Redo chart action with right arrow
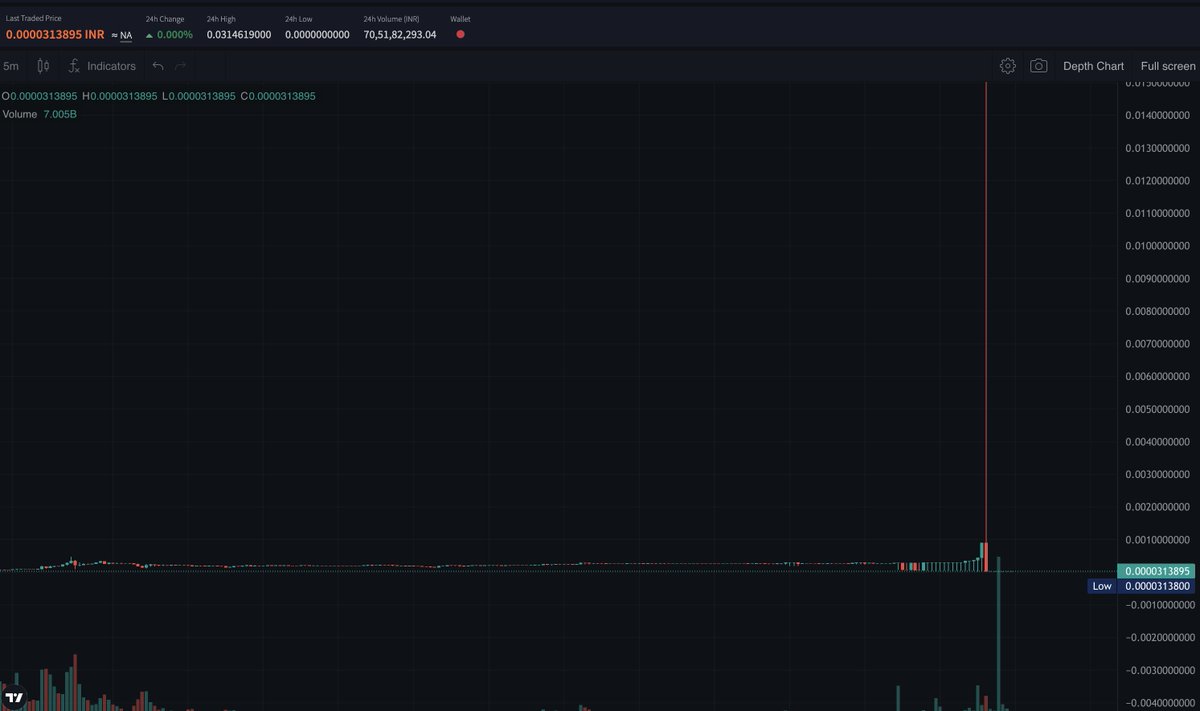 tap(180, 65)
